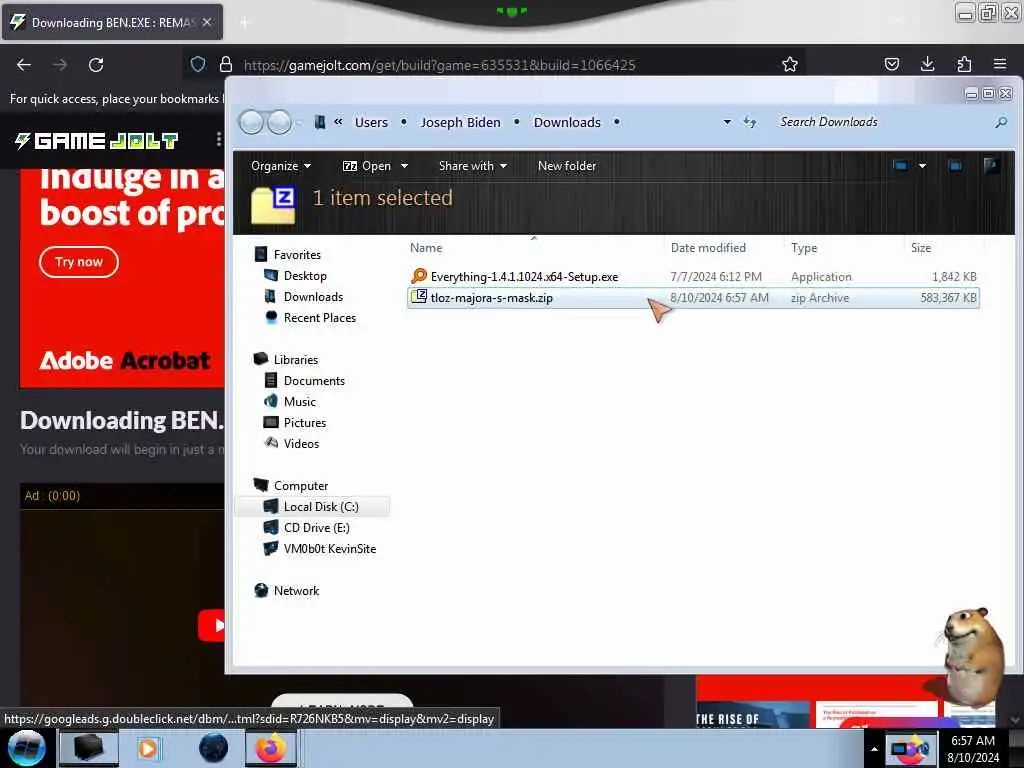The height and width of the screenshot is (768, 1024).
Task: Close the Downloading BEN.EXE tab
Action: (207, 22)
